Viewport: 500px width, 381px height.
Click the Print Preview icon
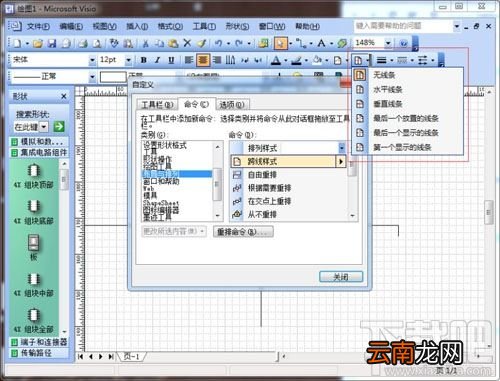97,43
